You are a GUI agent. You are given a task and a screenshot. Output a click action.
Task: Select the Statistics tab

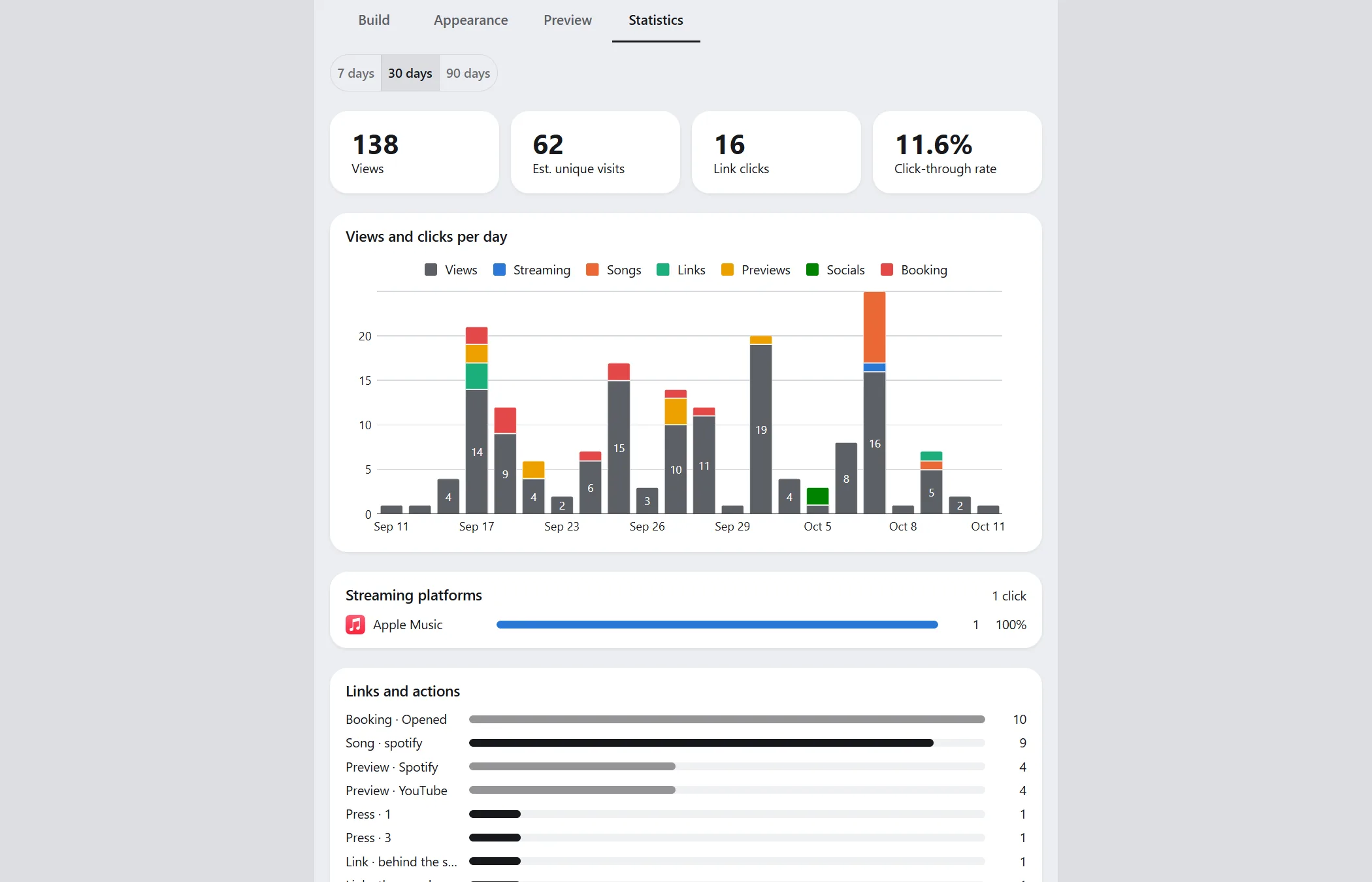pyautogui.click(x=655, y=20)
